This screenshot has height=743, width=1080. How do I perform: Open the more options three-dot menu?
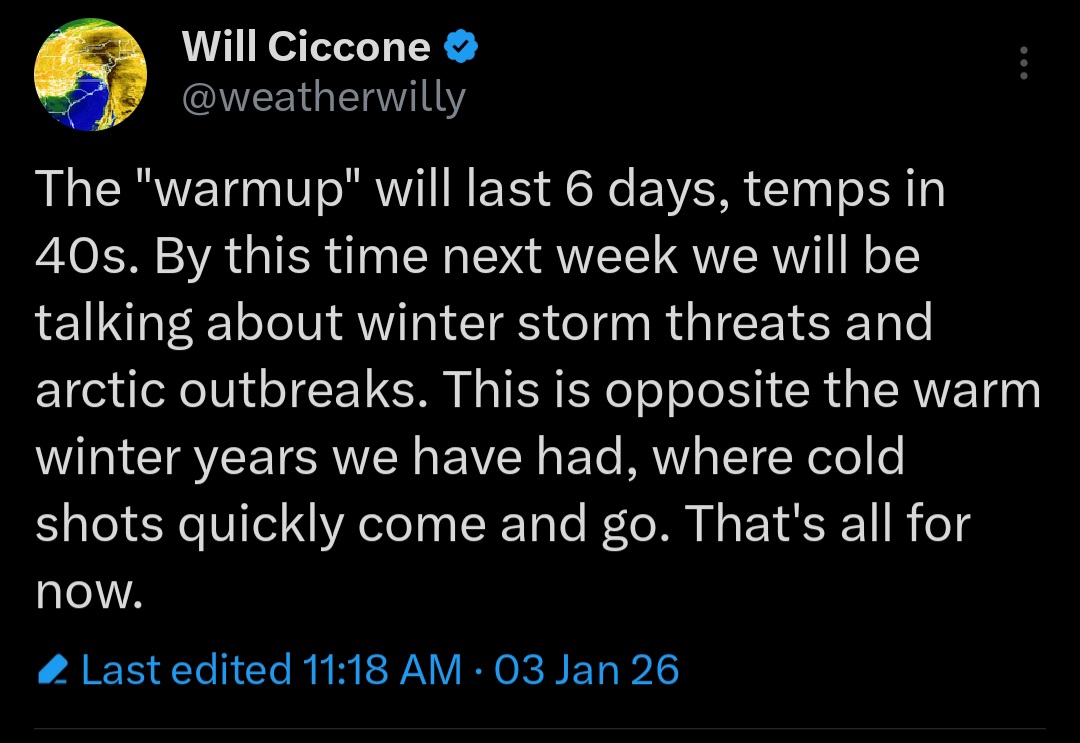coord(1022,63)
